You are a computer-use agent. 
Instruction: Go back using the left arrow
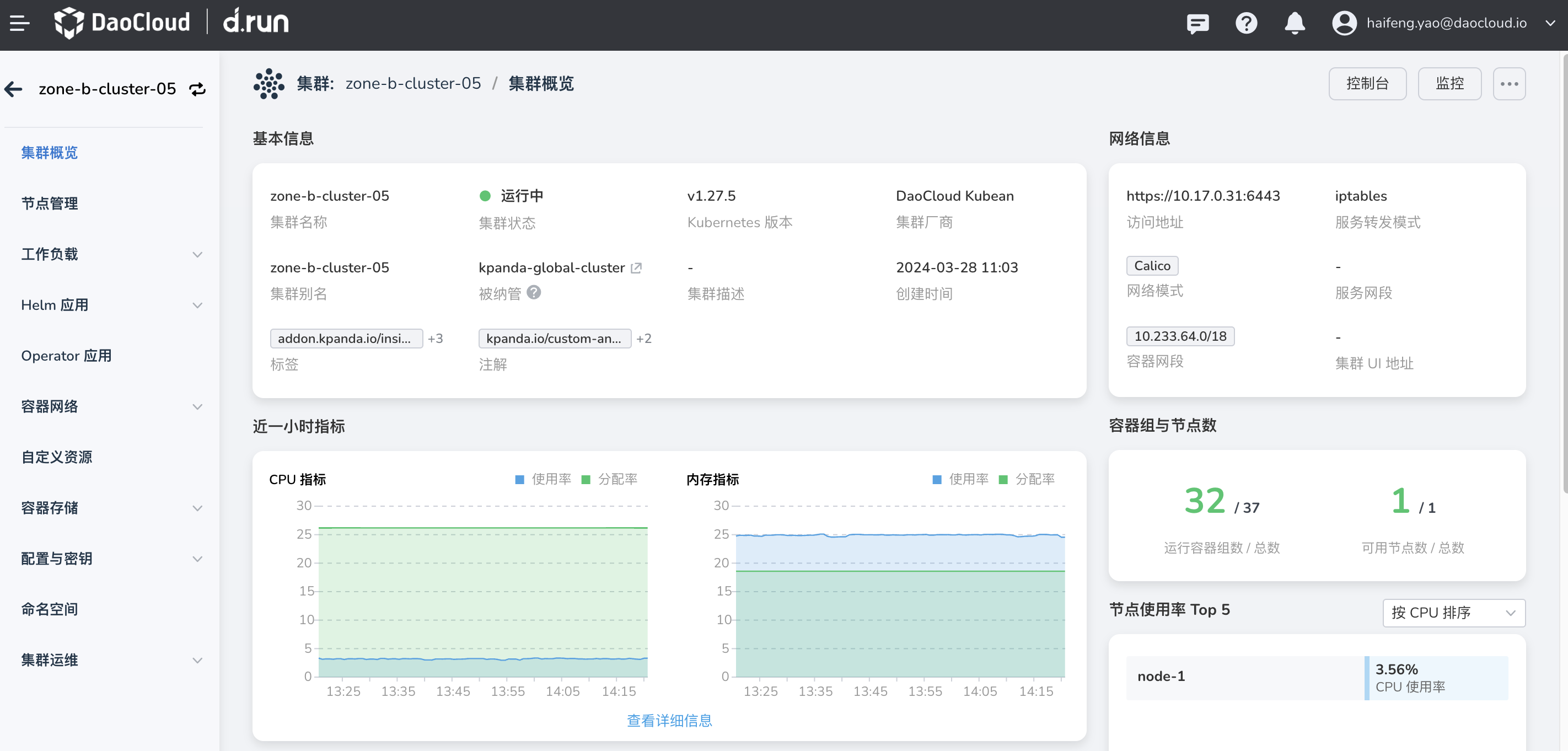(x=13, y=89)
